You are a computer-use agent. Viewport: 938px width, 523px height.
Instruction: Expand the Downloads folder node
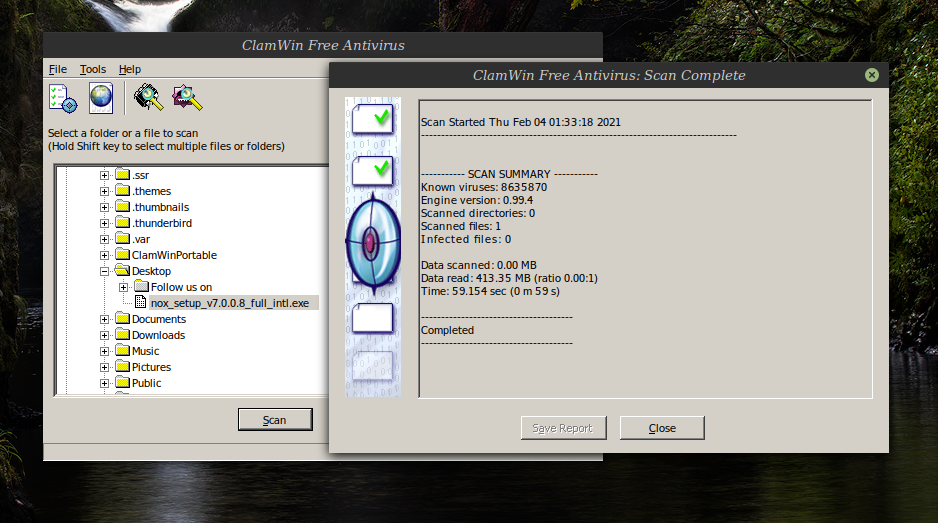point(104,335)
